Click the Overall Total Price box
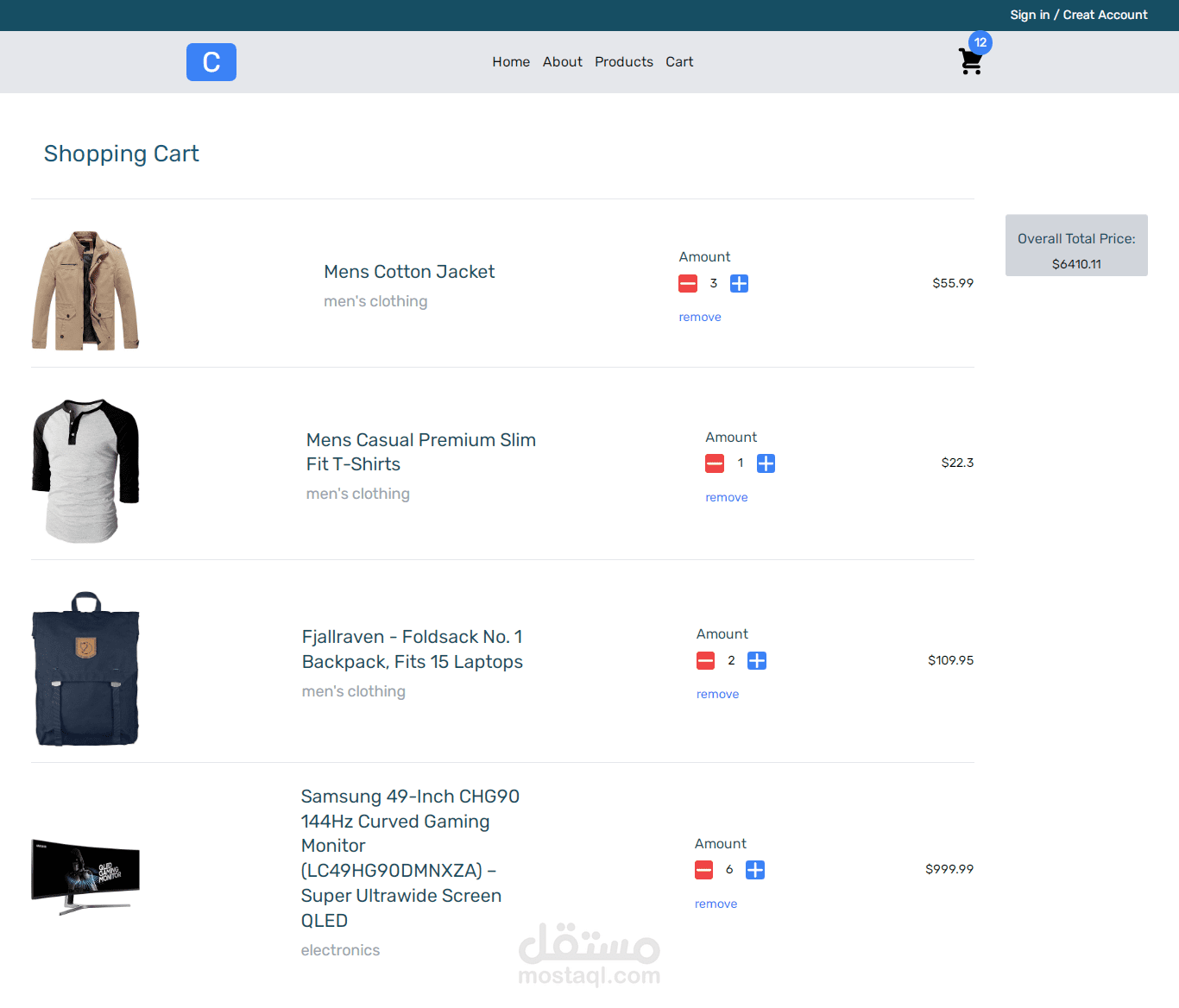1179x1008 pixels. [x=1076, y=245]
